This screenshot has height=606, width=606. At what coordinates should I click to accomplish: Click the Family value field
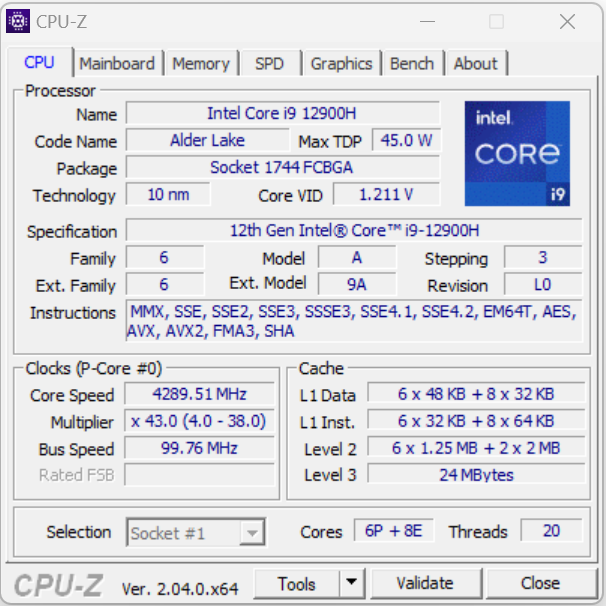pyautogui.click(x=165, y=257)
